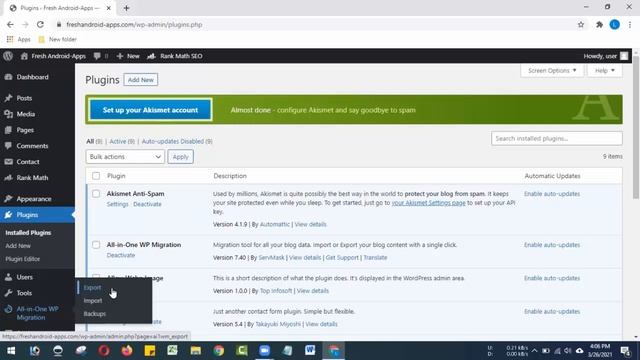Viewport: 640px width, 360px height.
Task: Open the ServMask author link
Action: point(271,258)
